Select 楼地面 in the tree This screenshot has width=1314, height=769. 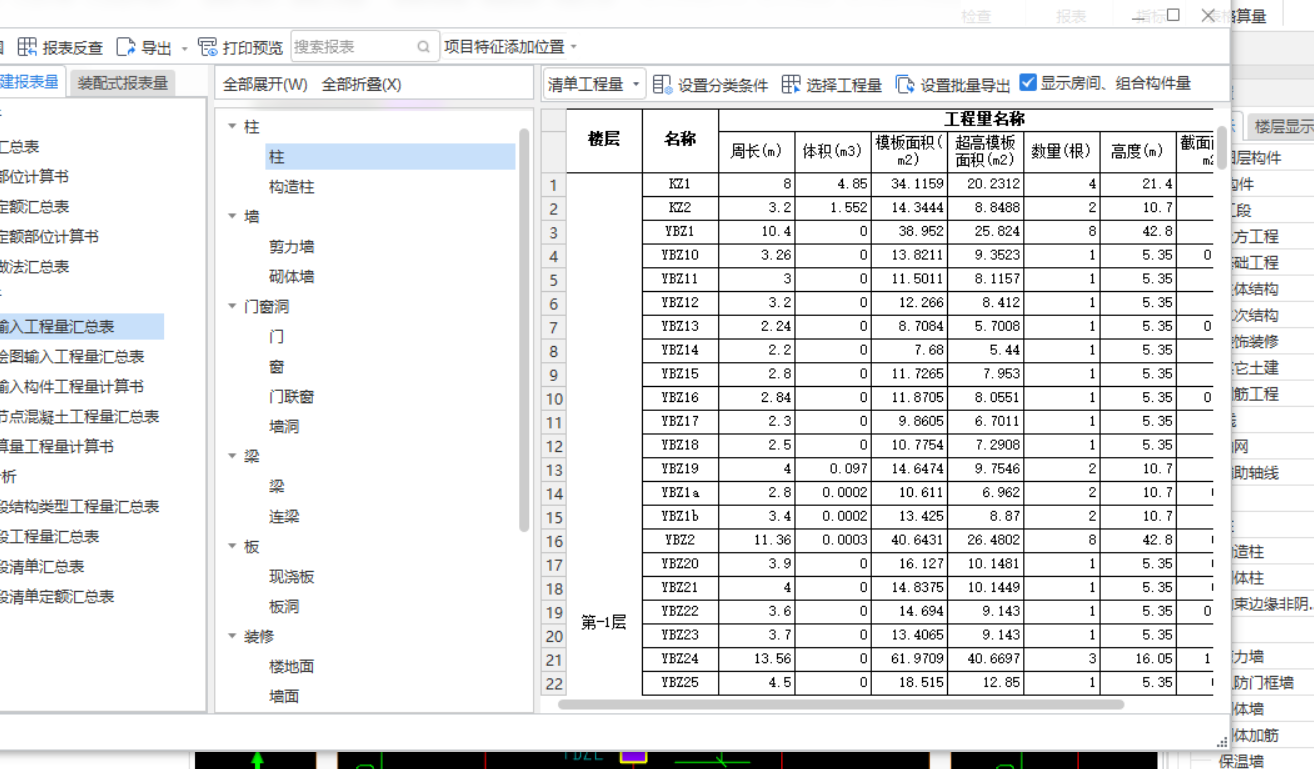click(291, 667)
